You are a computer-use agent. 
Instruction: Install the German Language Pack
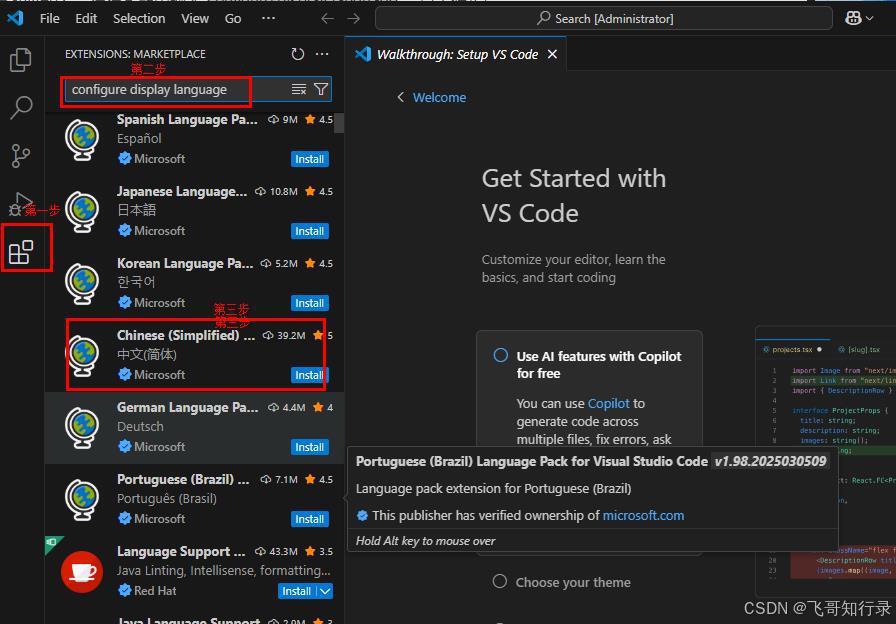(x=310, y=447)
